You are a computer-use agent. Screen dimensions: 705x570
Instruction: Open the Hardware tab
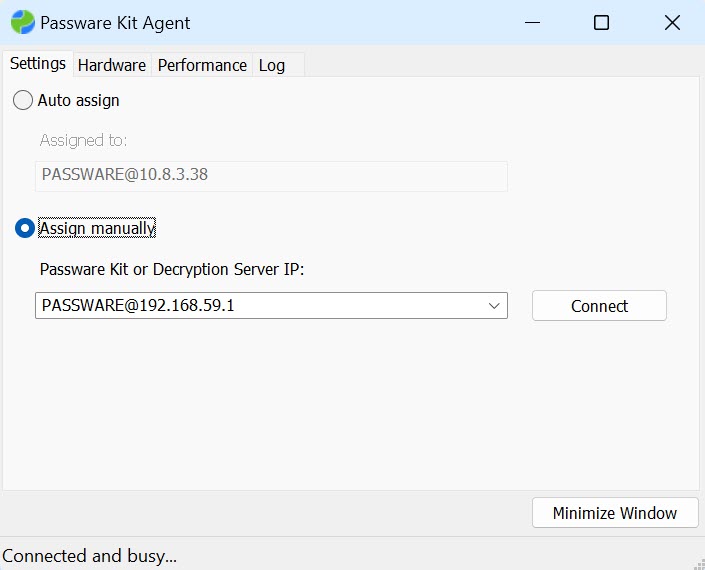(x=112, y=66)
